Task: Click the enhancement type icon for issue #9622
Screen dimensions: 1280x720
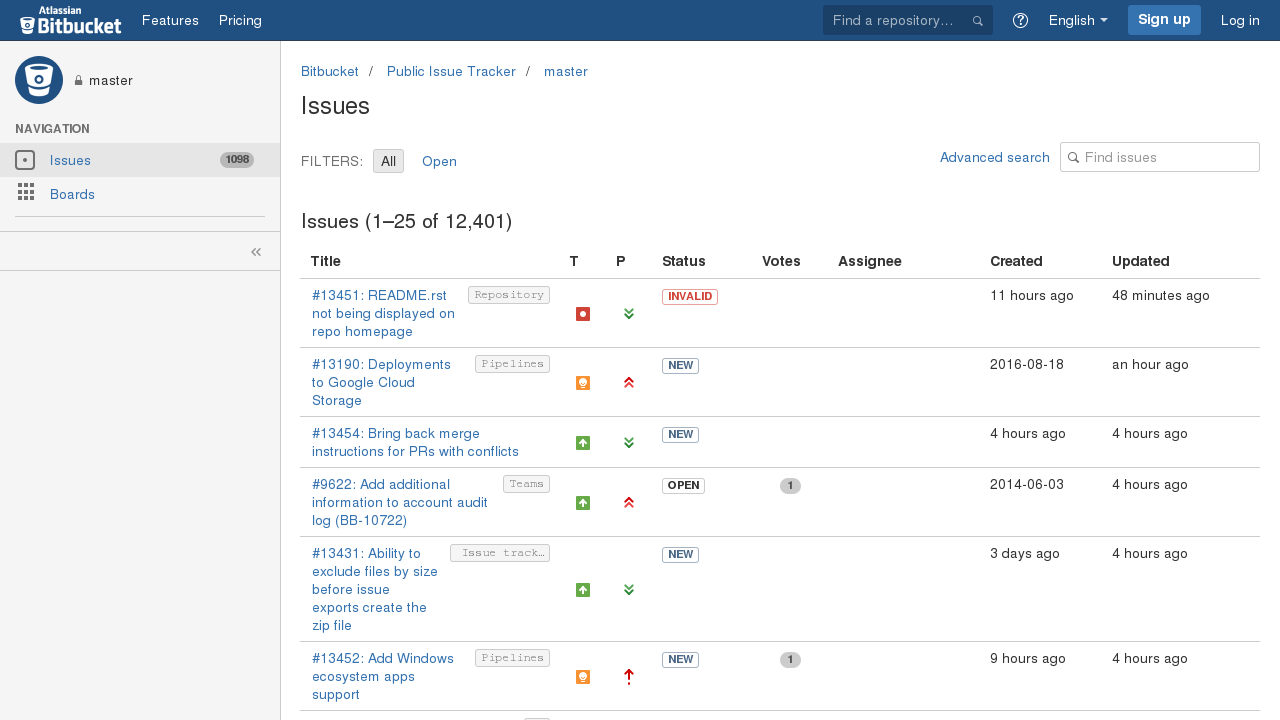Action: [583, 503]
